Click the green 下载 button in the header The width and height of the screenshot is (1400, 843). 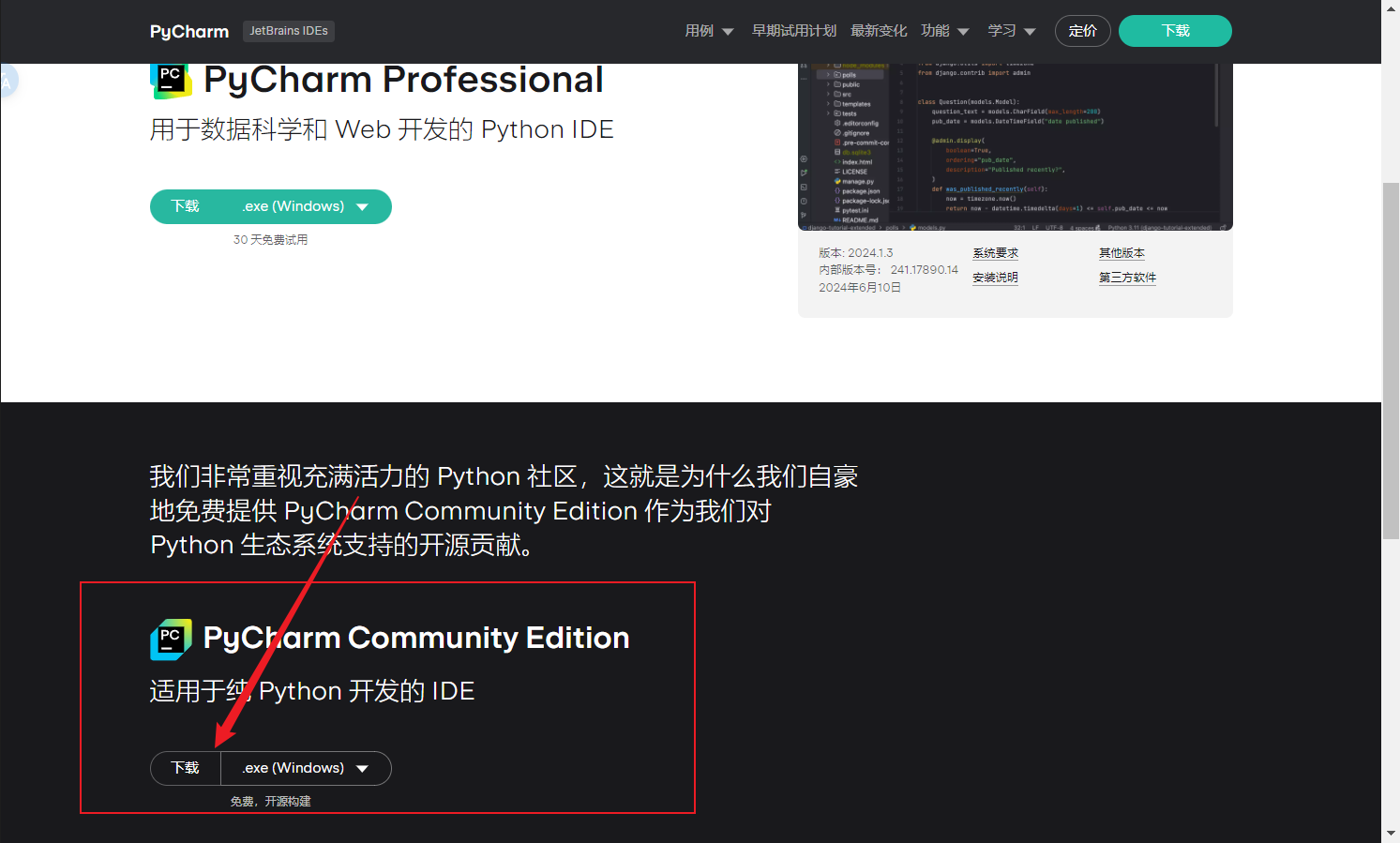[x=1175, y=31]
